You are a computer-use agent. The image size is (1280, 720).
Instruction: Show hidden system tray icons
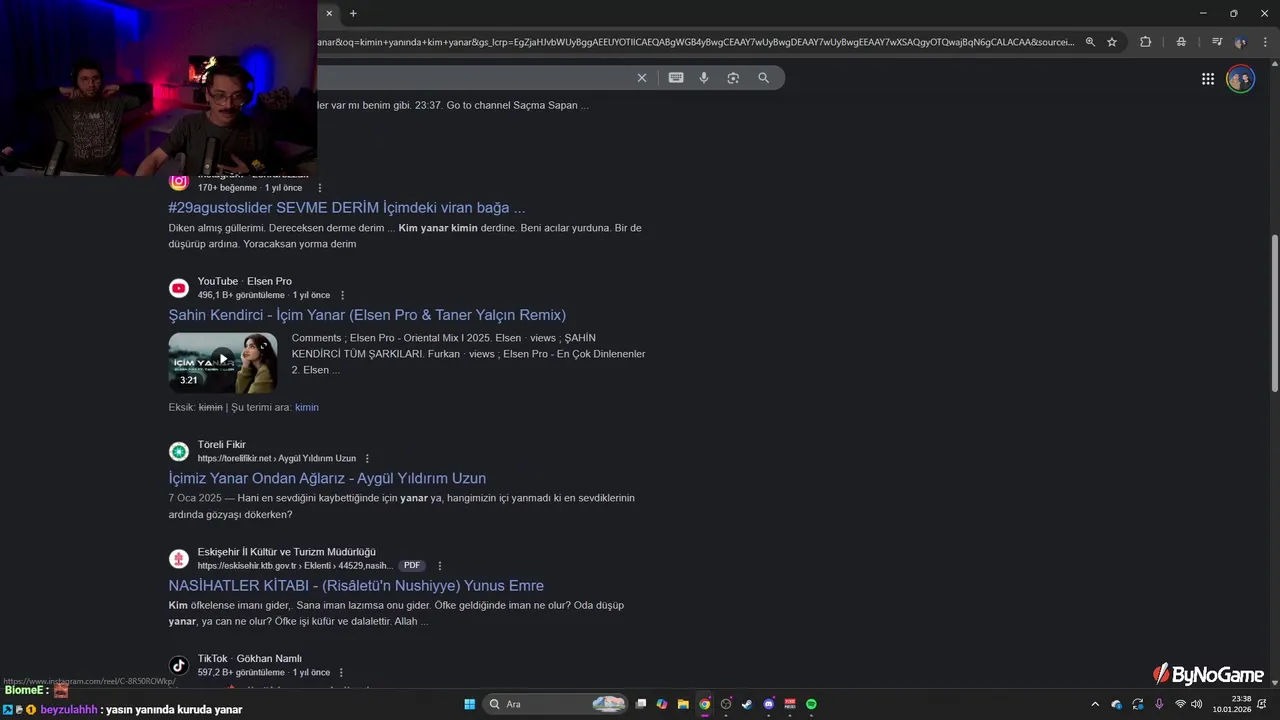(1095, 704)
